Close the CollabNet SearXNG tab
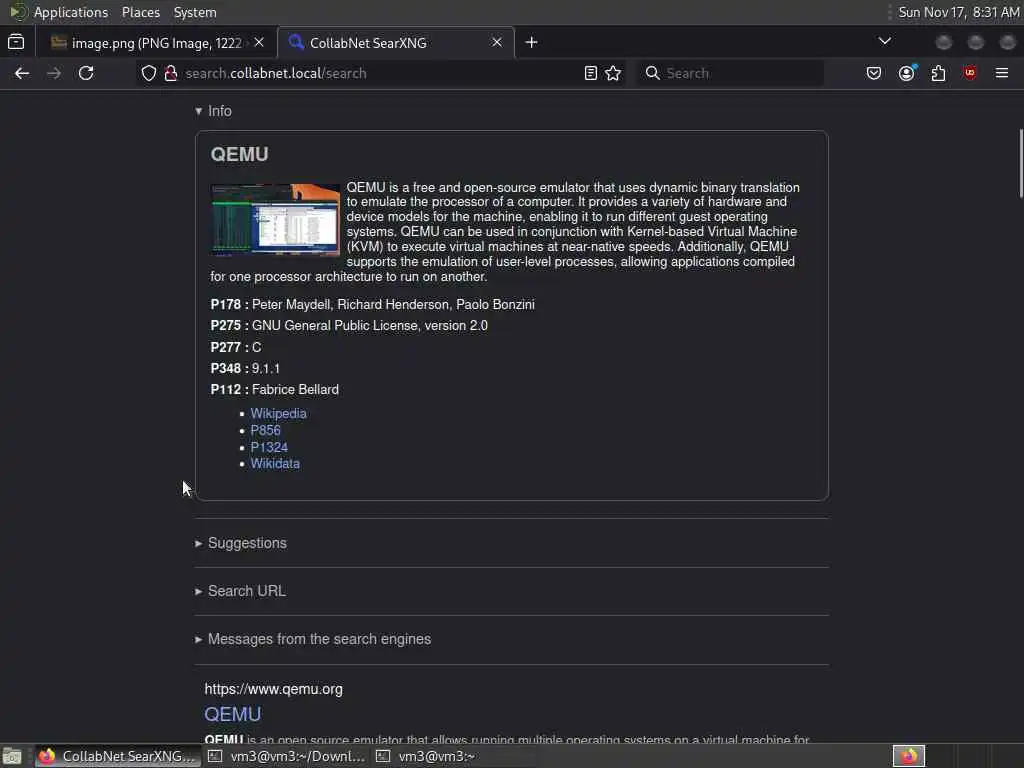 tap(497, 42)
